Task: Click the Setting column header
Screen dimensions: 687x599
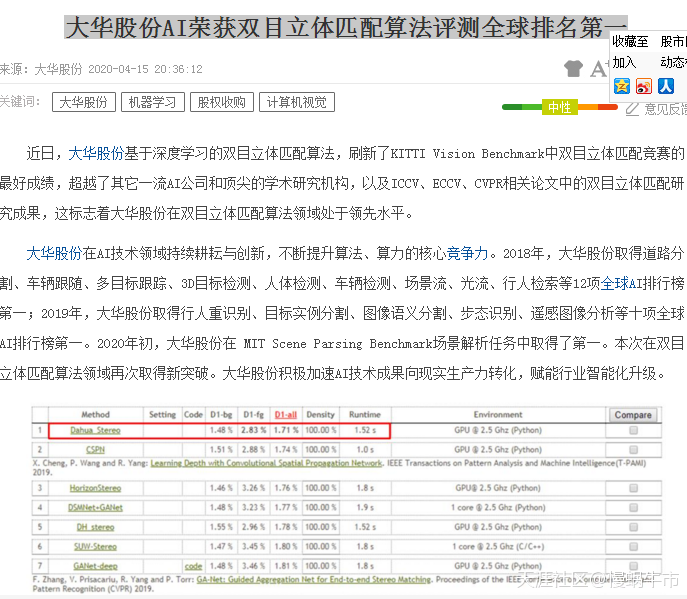Action: tap(162, 415)
